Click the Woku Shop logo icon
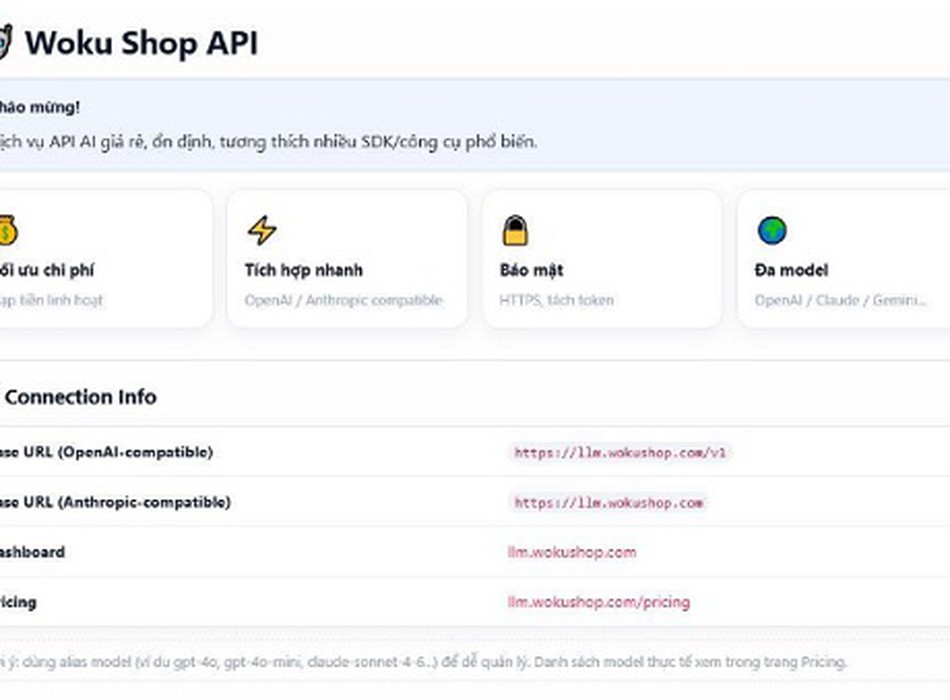Image resolution: width=950 pixels, height=700 pixels. point(5,42)
